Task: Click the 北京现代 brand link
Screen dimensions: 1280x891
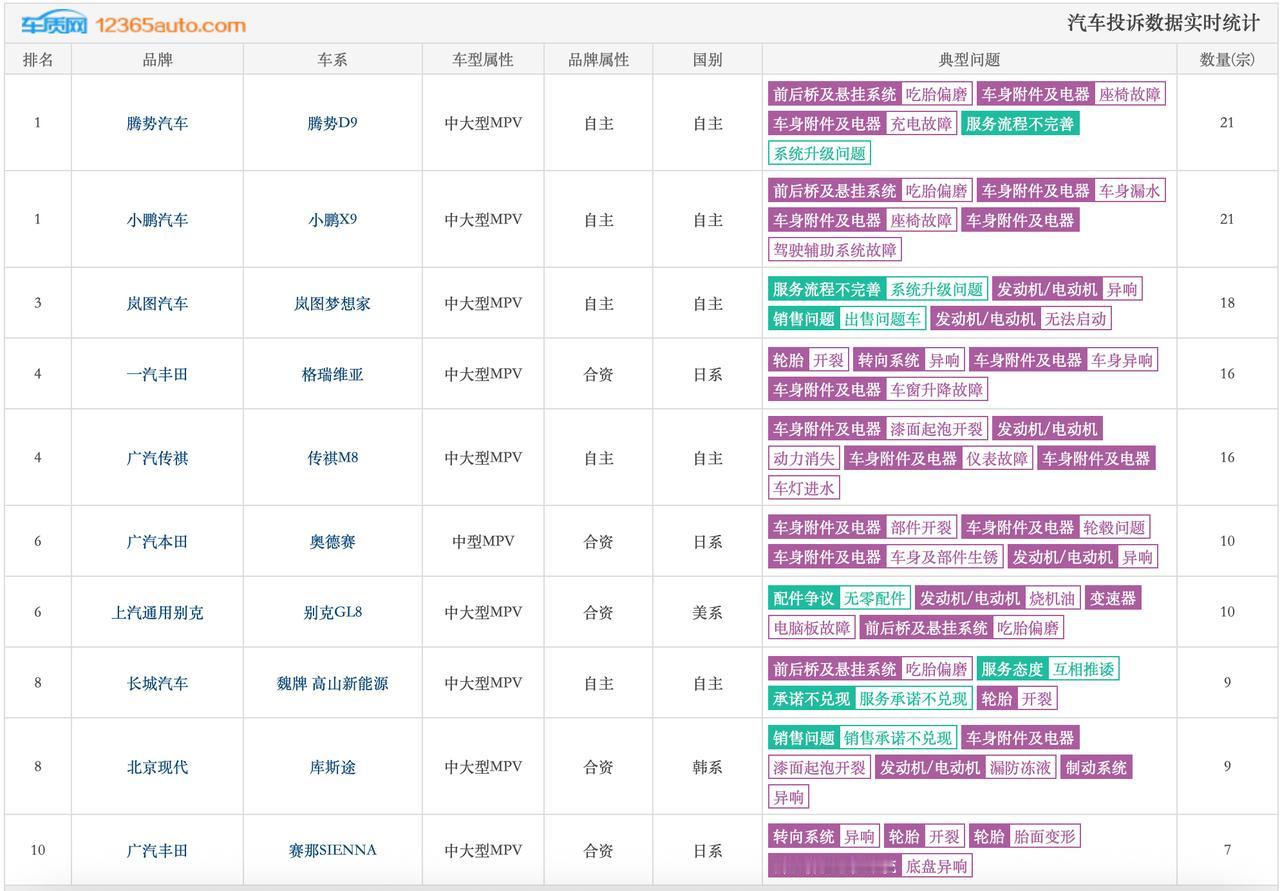Action: pos(157,768)
